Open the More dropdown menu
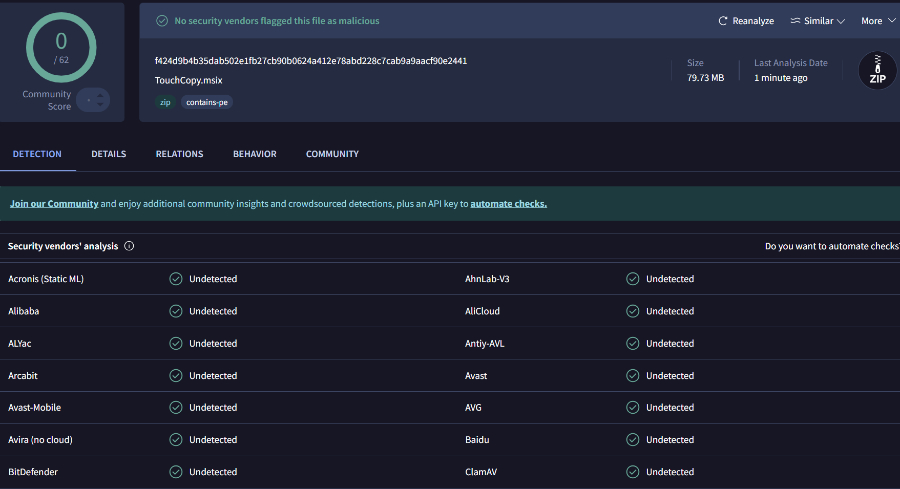 tap(877, 21)
